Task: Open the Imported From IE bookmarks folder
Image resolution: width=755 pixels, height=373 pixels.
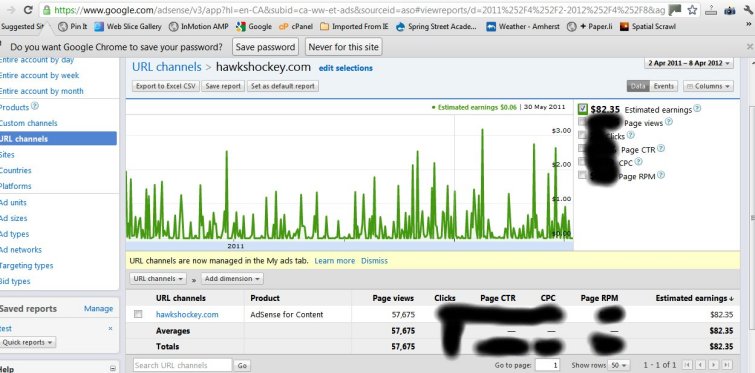Action: [354, 27]
